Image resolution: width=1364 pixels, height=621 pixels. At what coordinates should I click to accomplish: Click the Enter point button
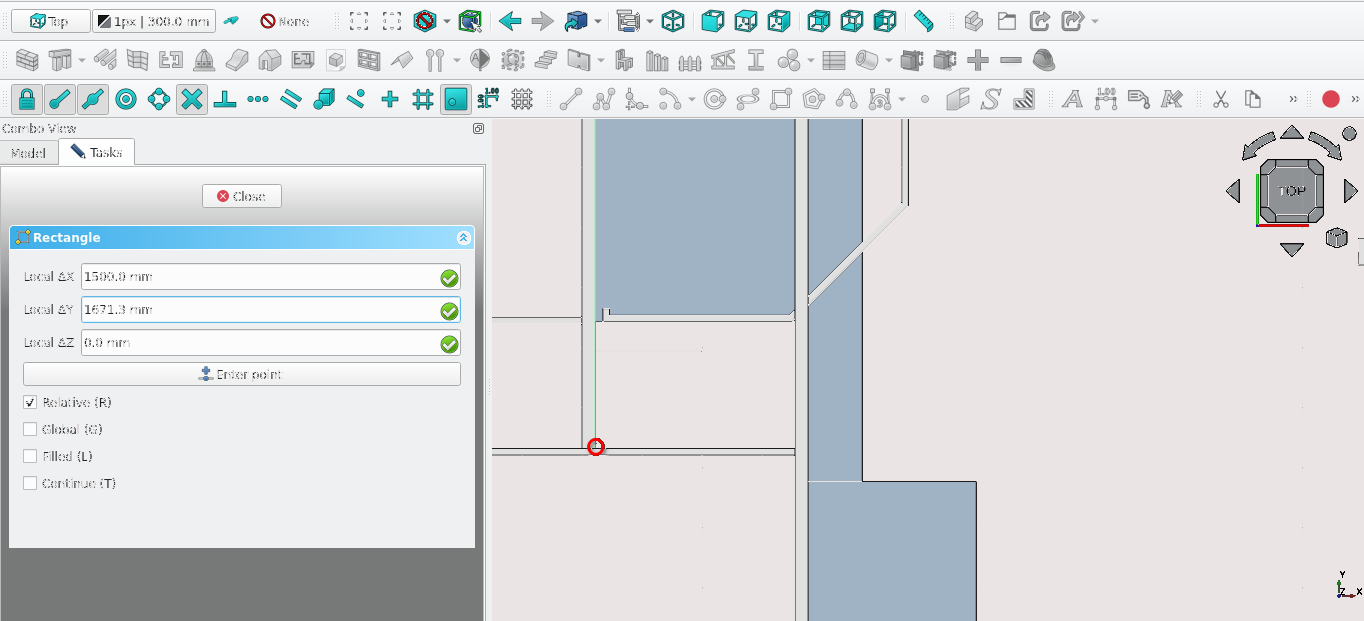pos(242,375)
